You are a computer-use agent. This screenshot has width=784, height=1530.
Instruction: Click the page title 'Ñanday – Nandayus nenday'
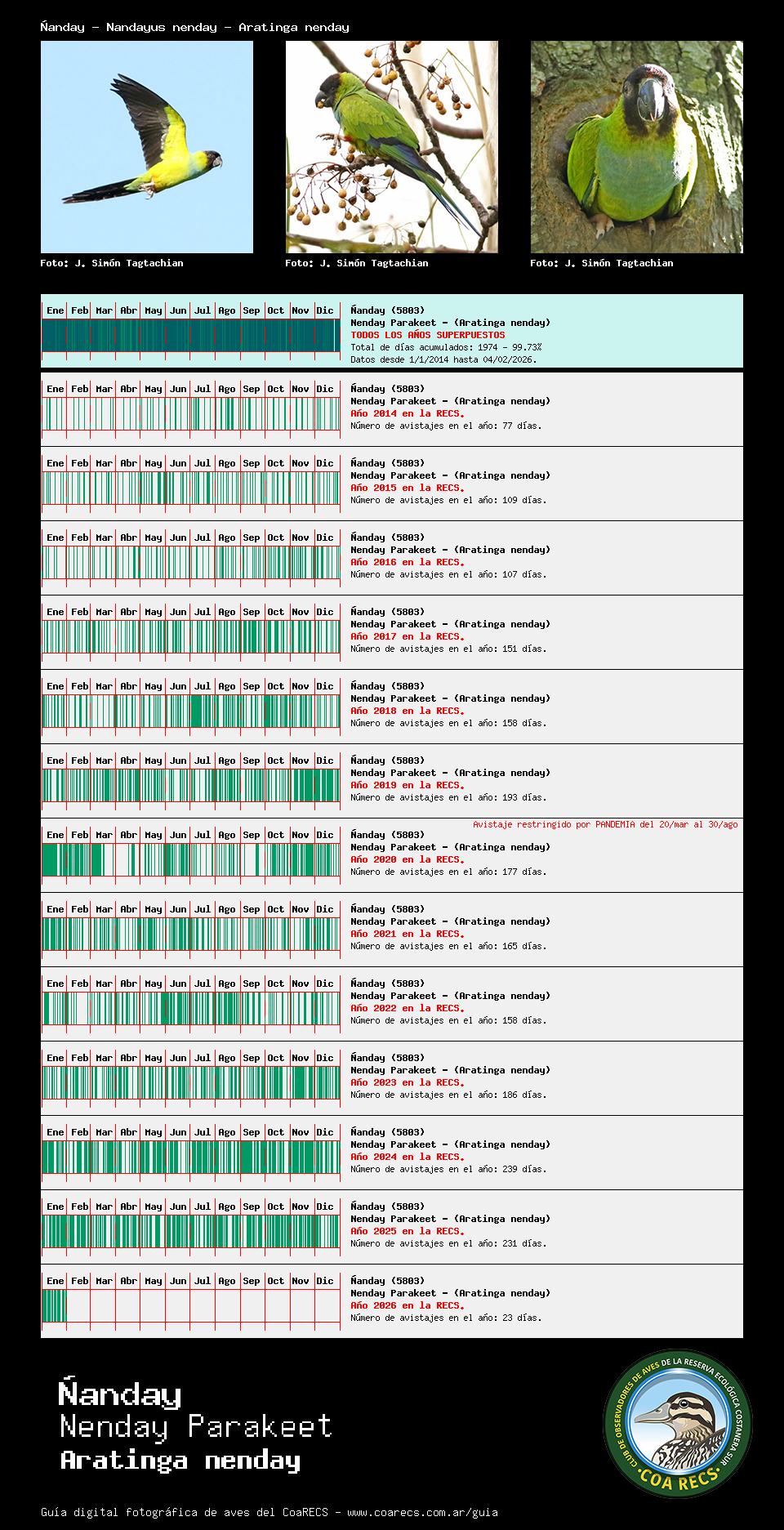pyautogui.click(x=194, y=27)
